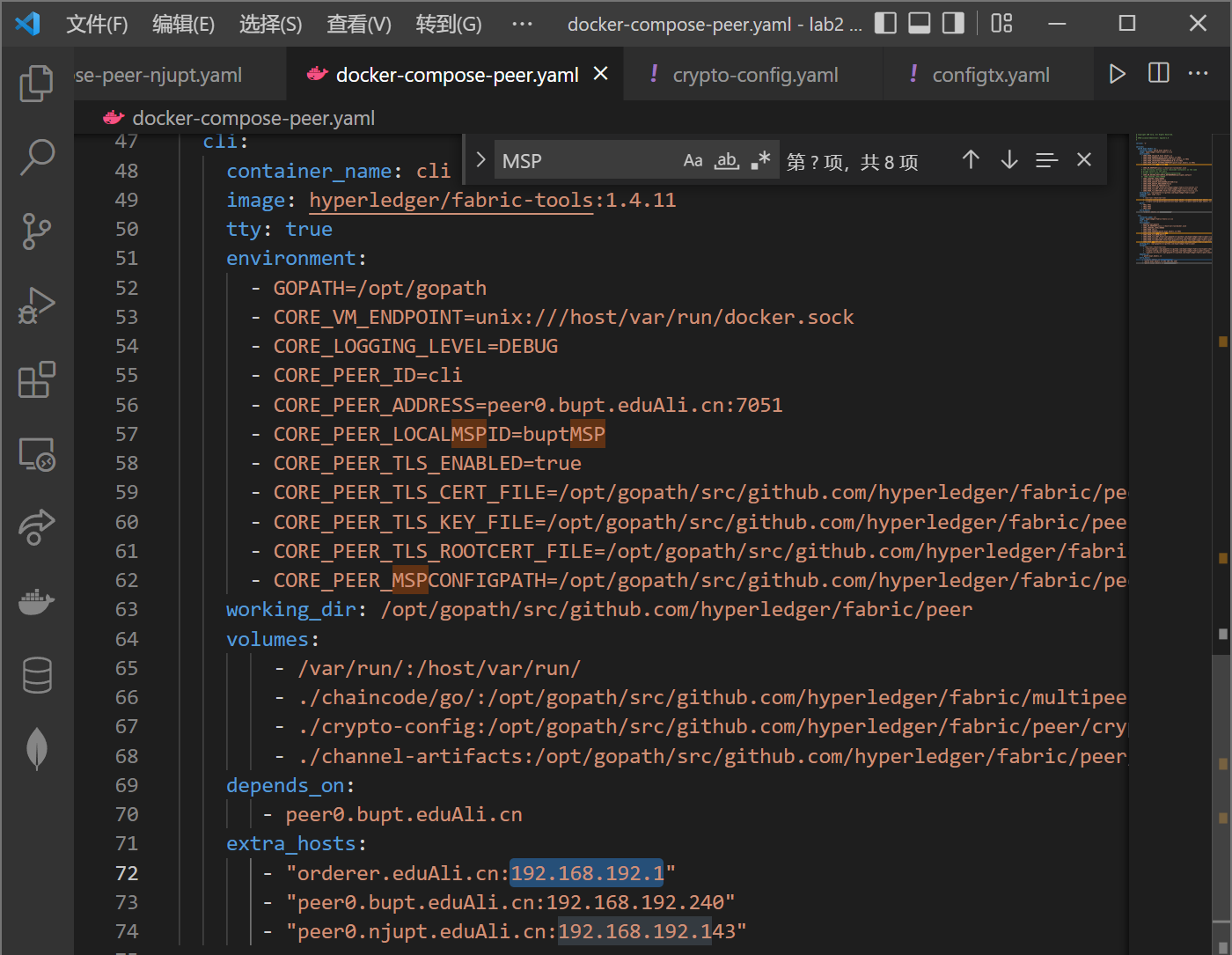Run the file with the play button

pos(1117,74)
